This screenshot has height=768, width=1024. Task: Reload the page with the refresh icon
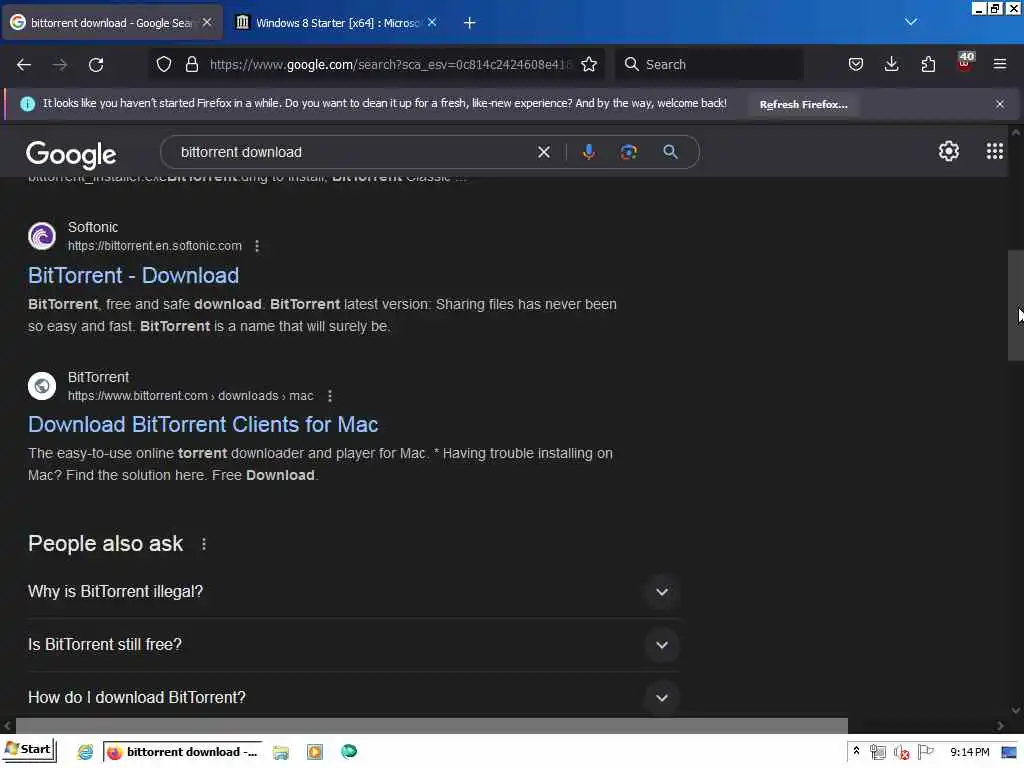click(x=96, y=65)
